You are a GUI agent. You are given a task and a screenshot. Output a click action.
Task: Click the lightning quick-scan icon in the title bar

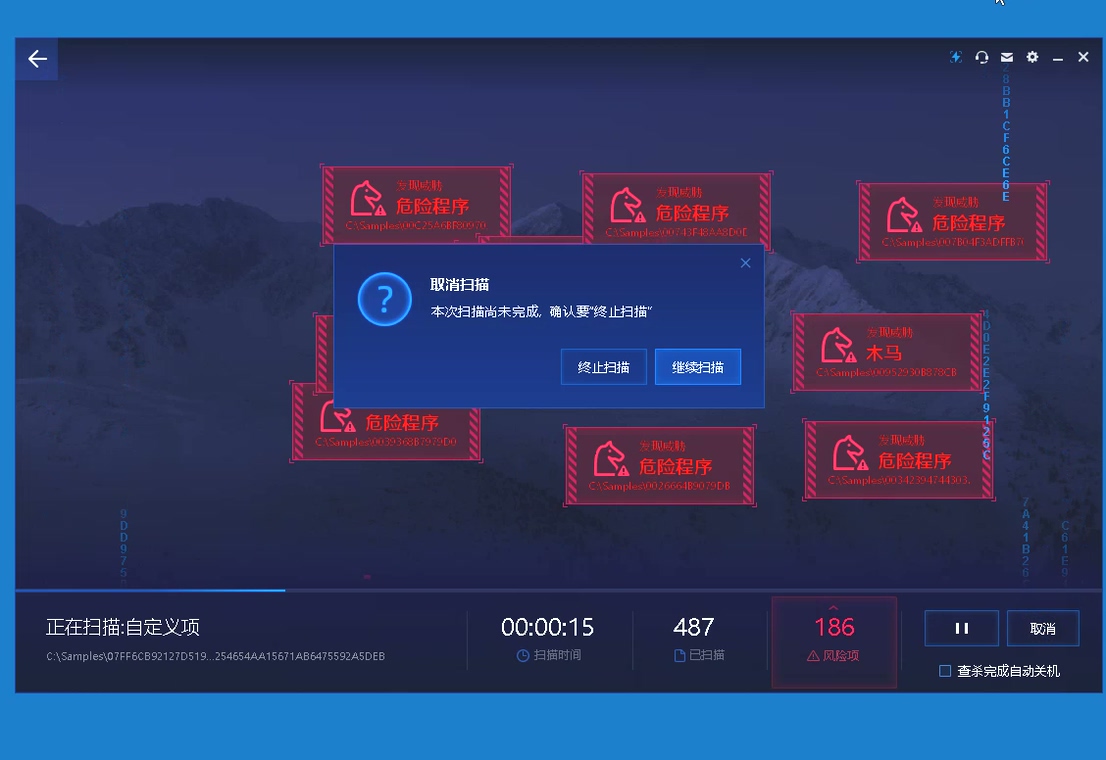956,57
